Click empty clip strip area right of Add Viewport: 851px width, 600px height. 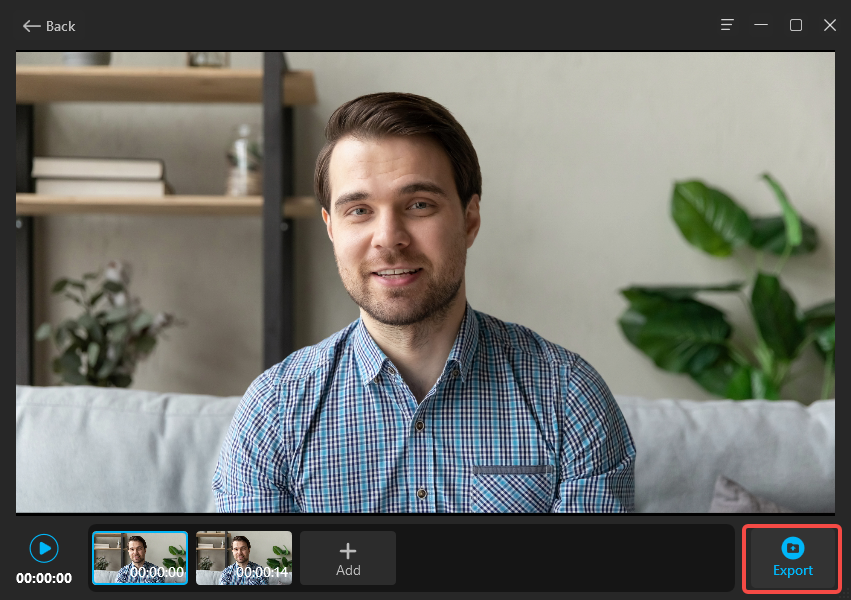click(560, 558)
